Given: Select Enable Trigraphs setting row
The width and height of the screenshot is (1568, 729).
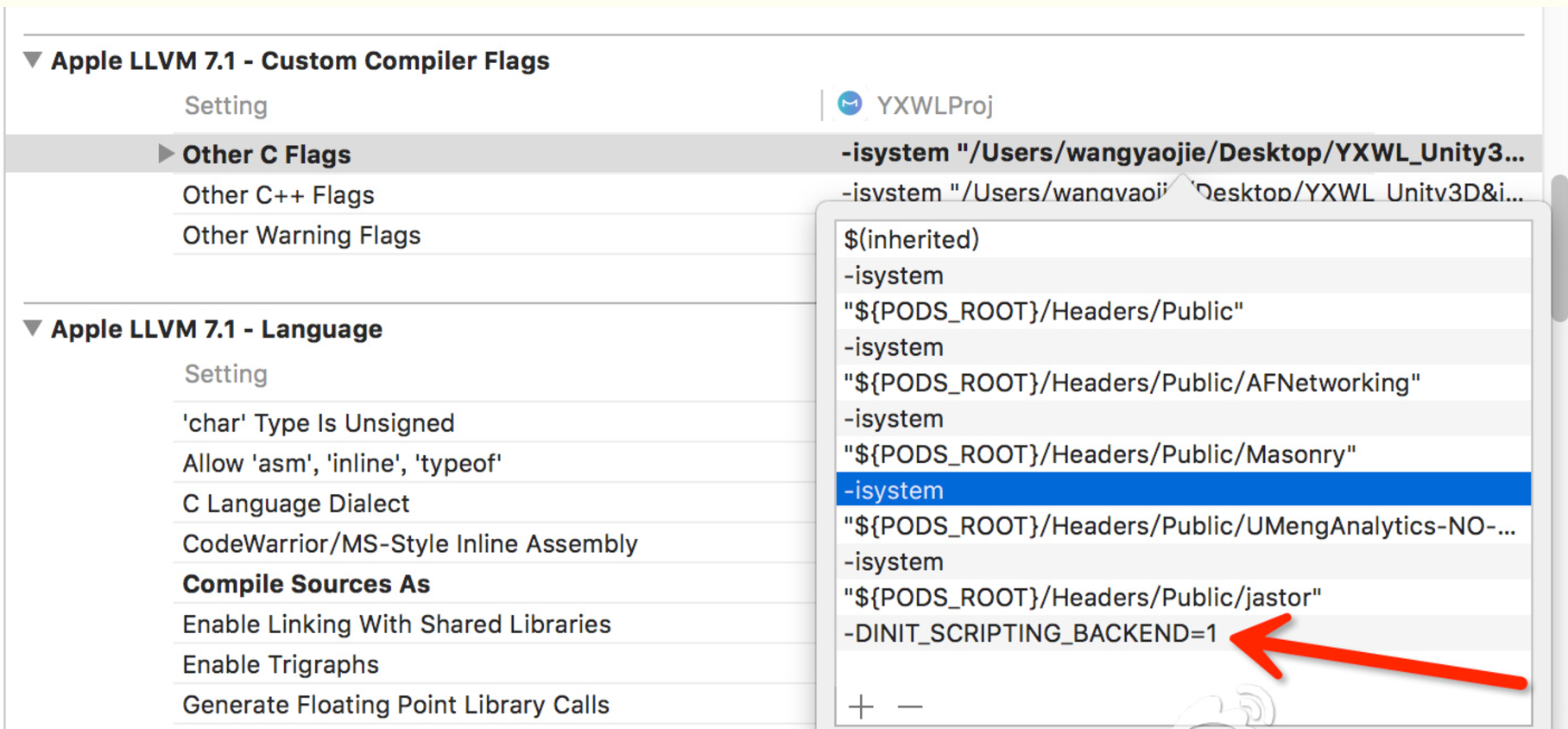Looking at the screenshot, I should [497, 664].
